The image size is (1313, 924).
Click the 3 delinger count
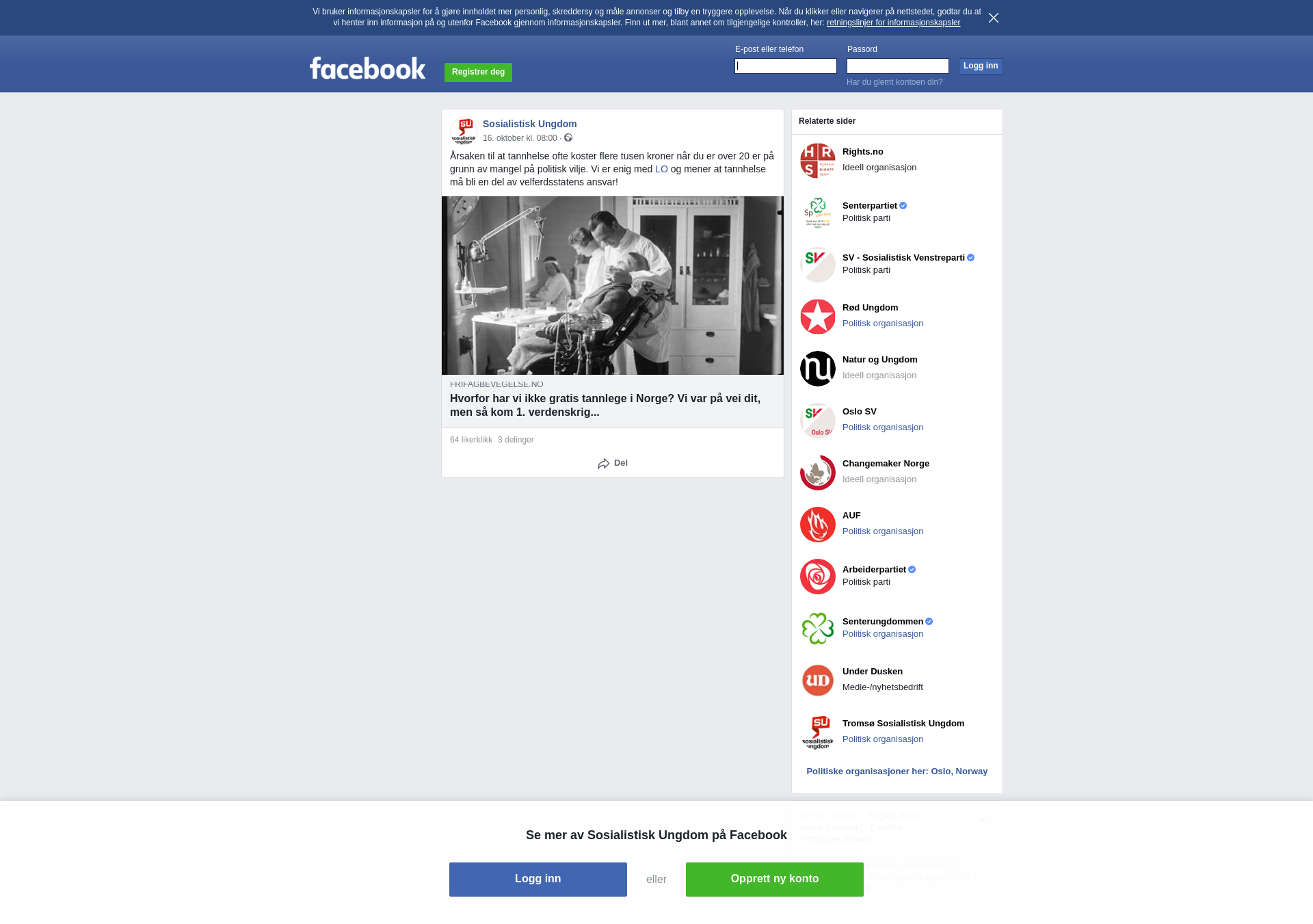516,440
